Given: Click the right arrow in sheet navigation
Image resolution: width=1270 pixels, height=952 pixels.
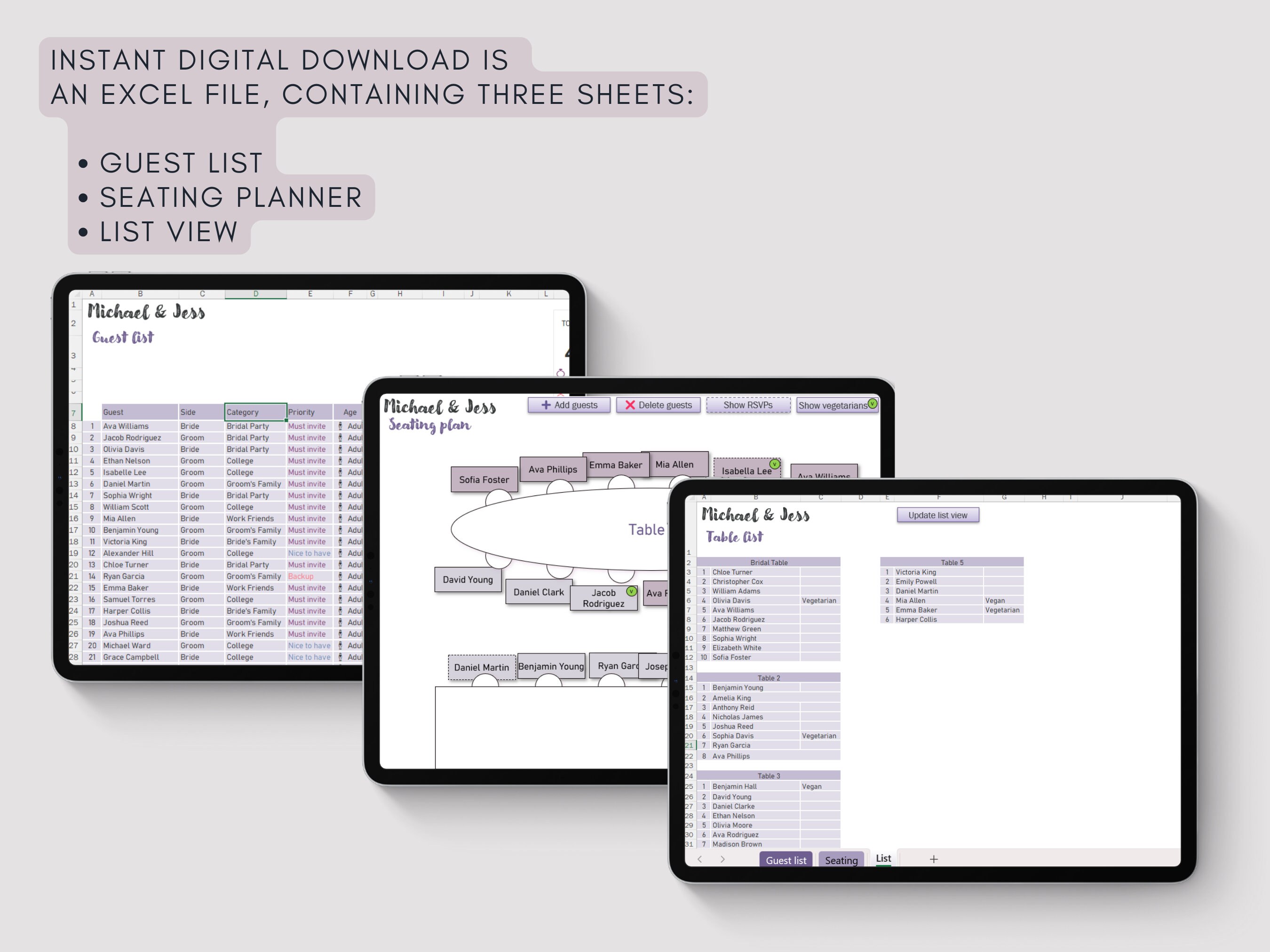Looking at the screenshot, I should tap(722, 859).
